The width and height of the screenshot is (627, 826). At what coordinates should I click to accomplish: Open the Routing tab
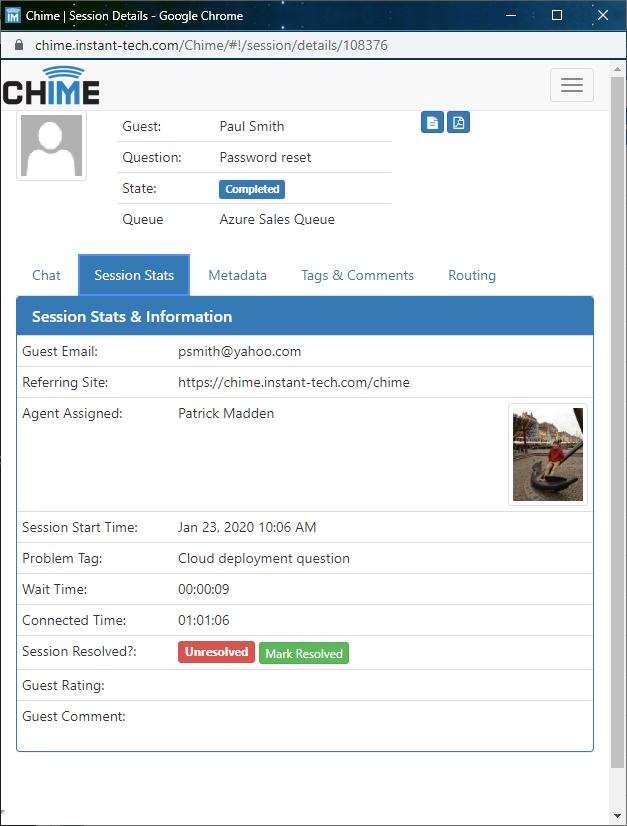(471, 275)
